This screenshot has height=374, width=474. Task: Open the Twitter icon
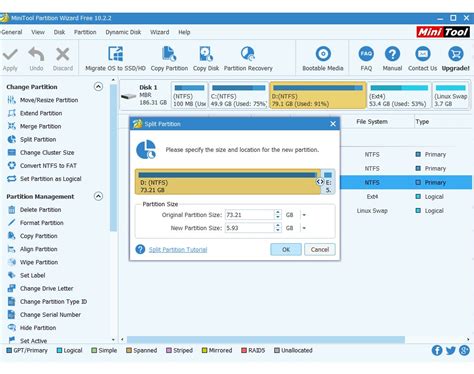451,350
